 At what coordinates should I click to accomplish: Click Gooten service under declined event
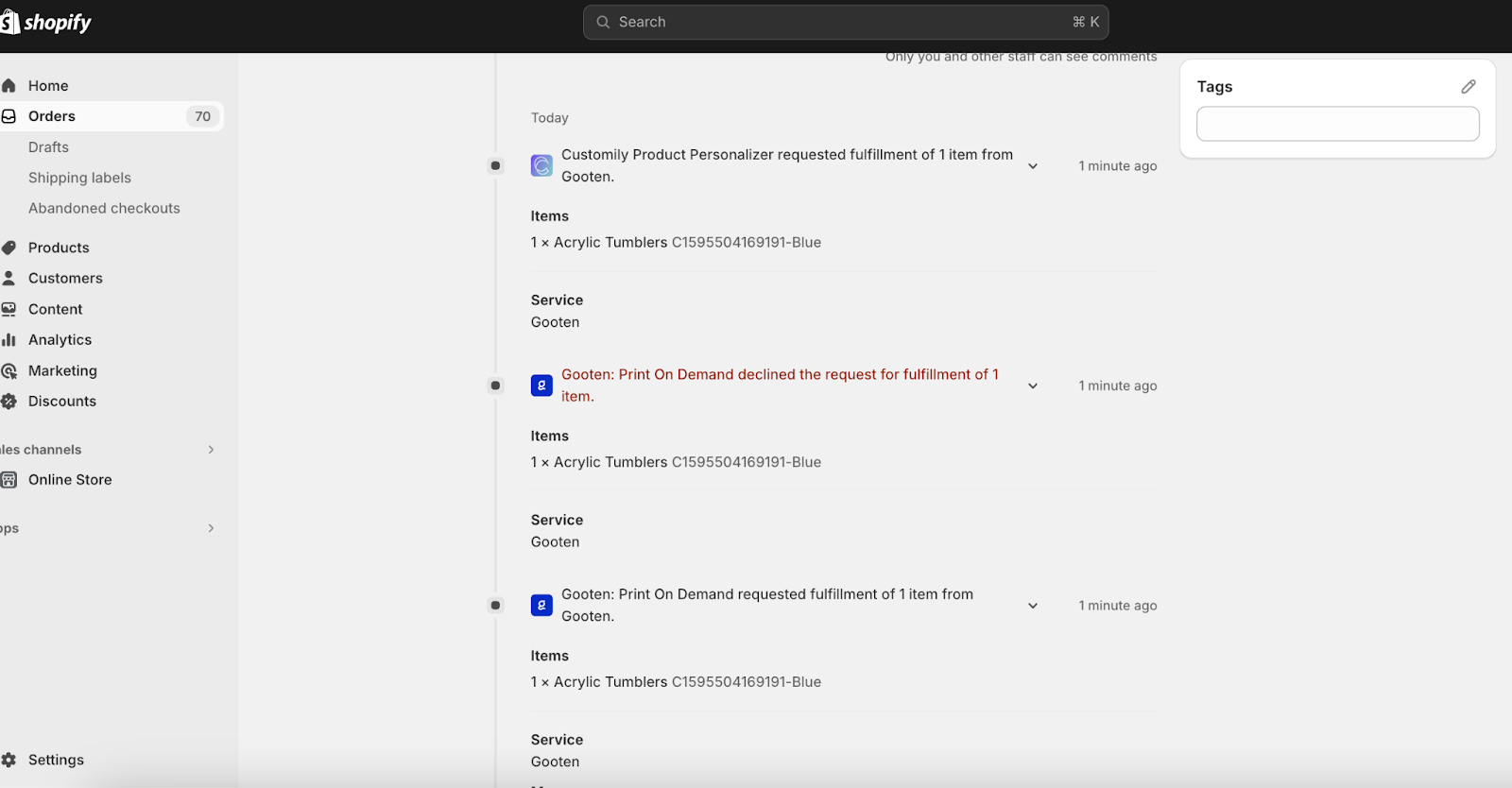point(556,542)
